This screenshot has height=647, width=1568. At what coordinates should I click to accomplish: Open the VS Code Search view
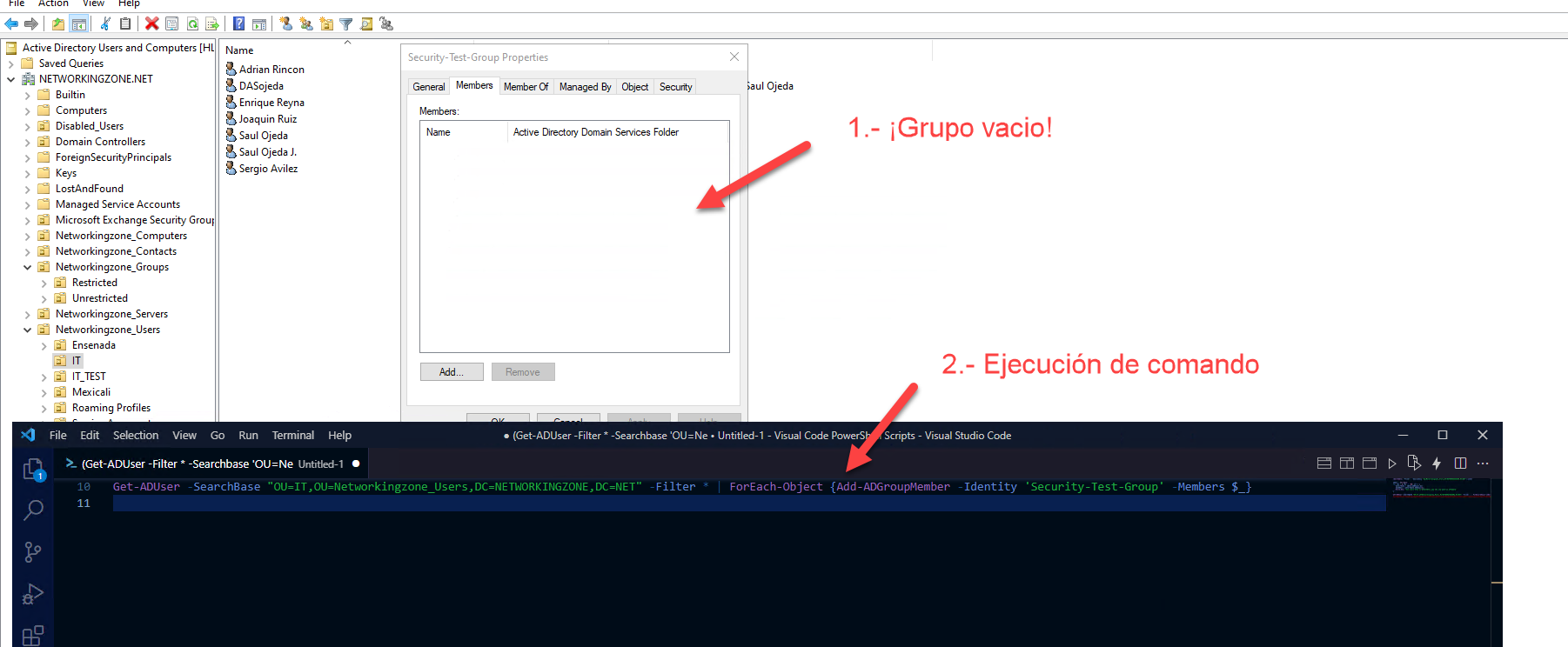coord(32,510)
